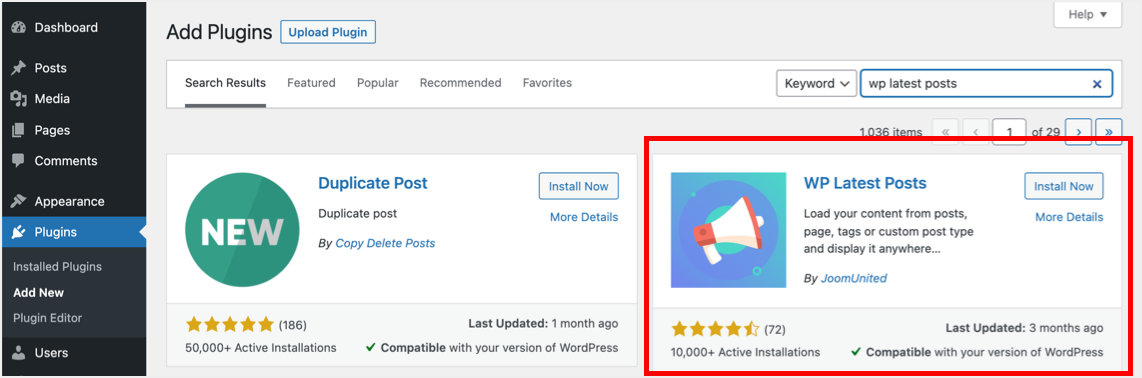Switch to the Favorites tab
The width and height of the screenshot is (1142, 378).
click(x=547, y=83)
